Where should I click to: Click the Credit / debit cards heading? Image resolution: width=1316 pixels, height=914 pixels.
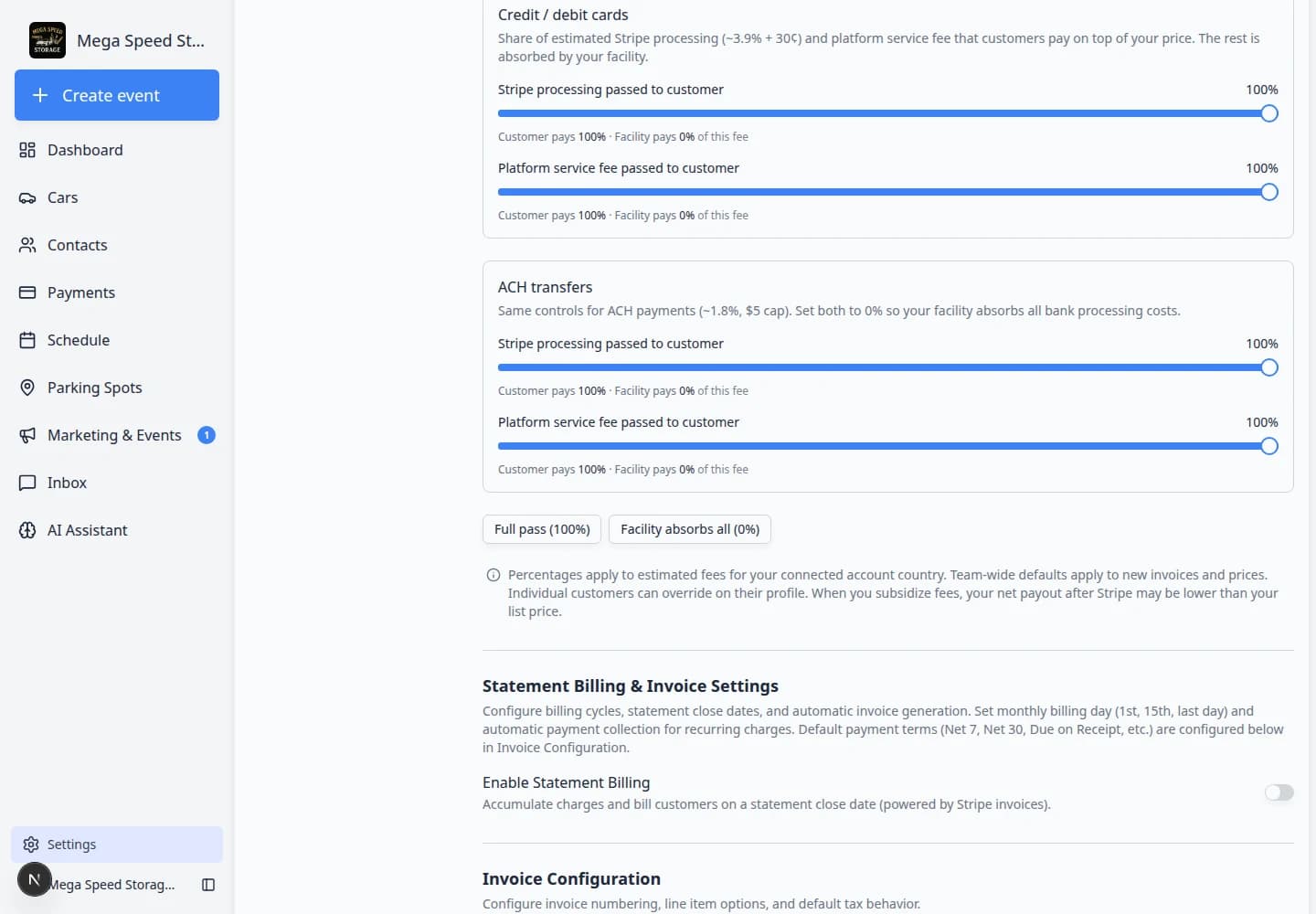pyautogui.click(x=563, y=15)
